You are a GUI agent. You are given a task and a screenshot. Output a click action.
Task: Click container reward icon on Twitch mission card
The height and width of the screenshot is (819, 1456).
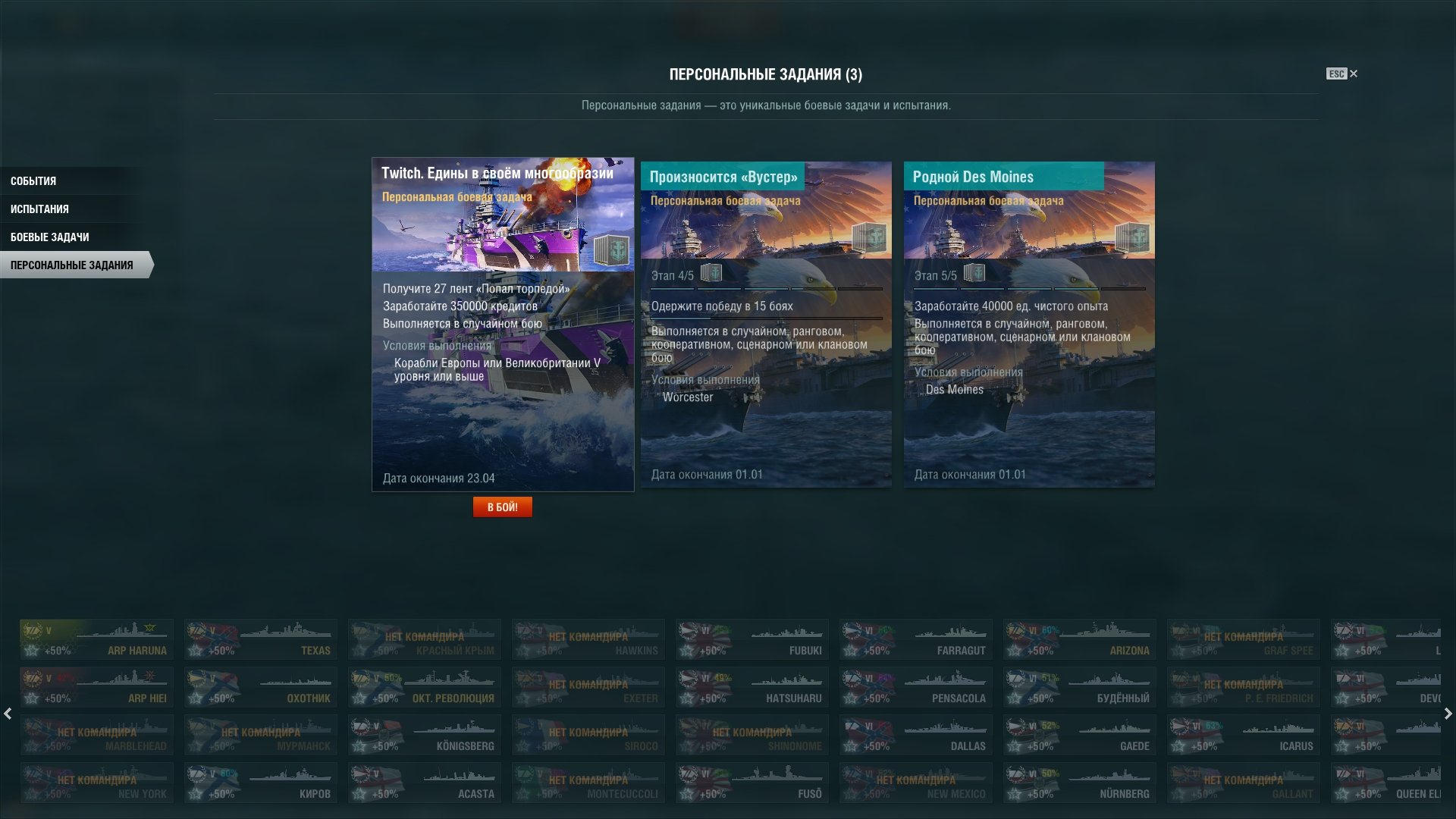[x=611, y=251]
